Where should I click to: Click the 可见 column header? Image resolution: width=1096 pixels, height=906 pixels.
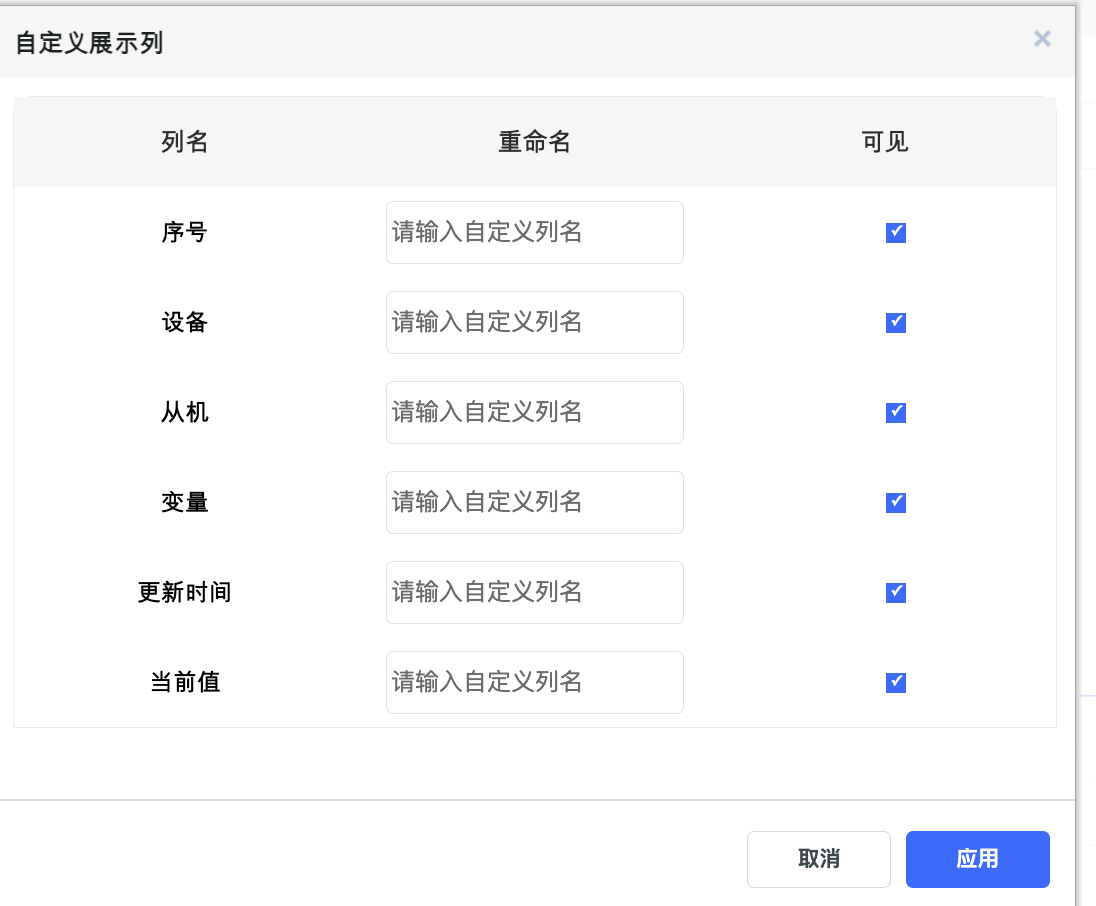tap(885, 142)
